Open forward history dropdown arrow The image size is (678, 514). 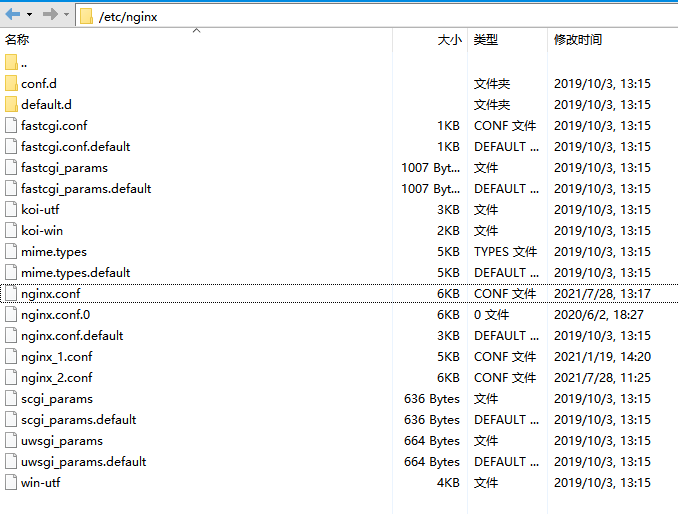tap(66, 14)
